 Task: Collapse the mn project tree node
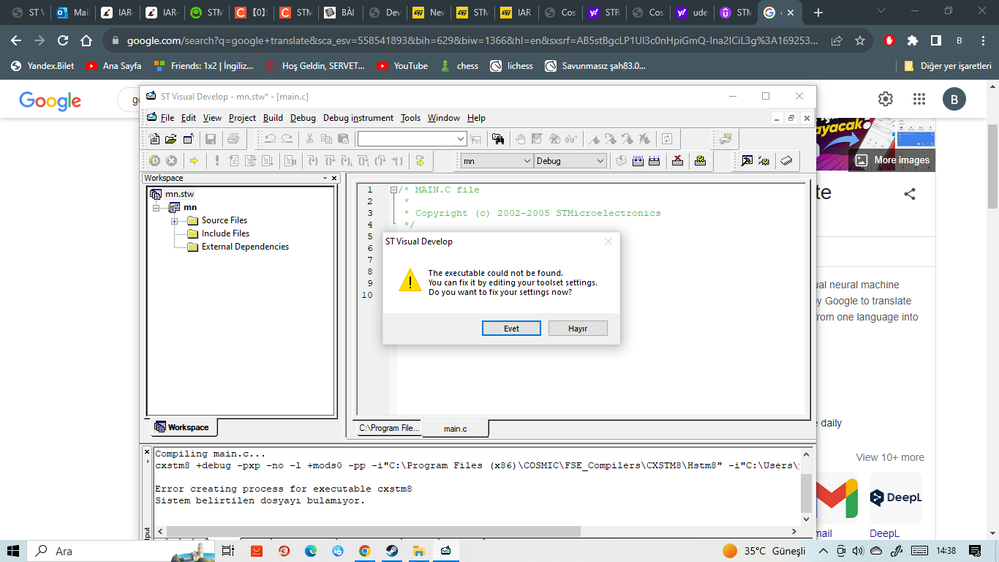156,208
